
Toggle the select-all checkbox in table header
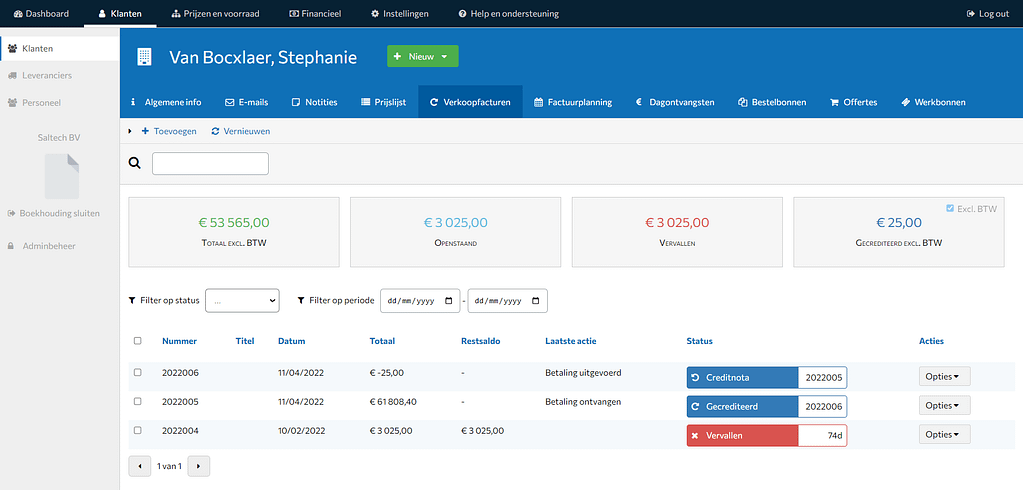pyautogui.click(x=137, y=341)
